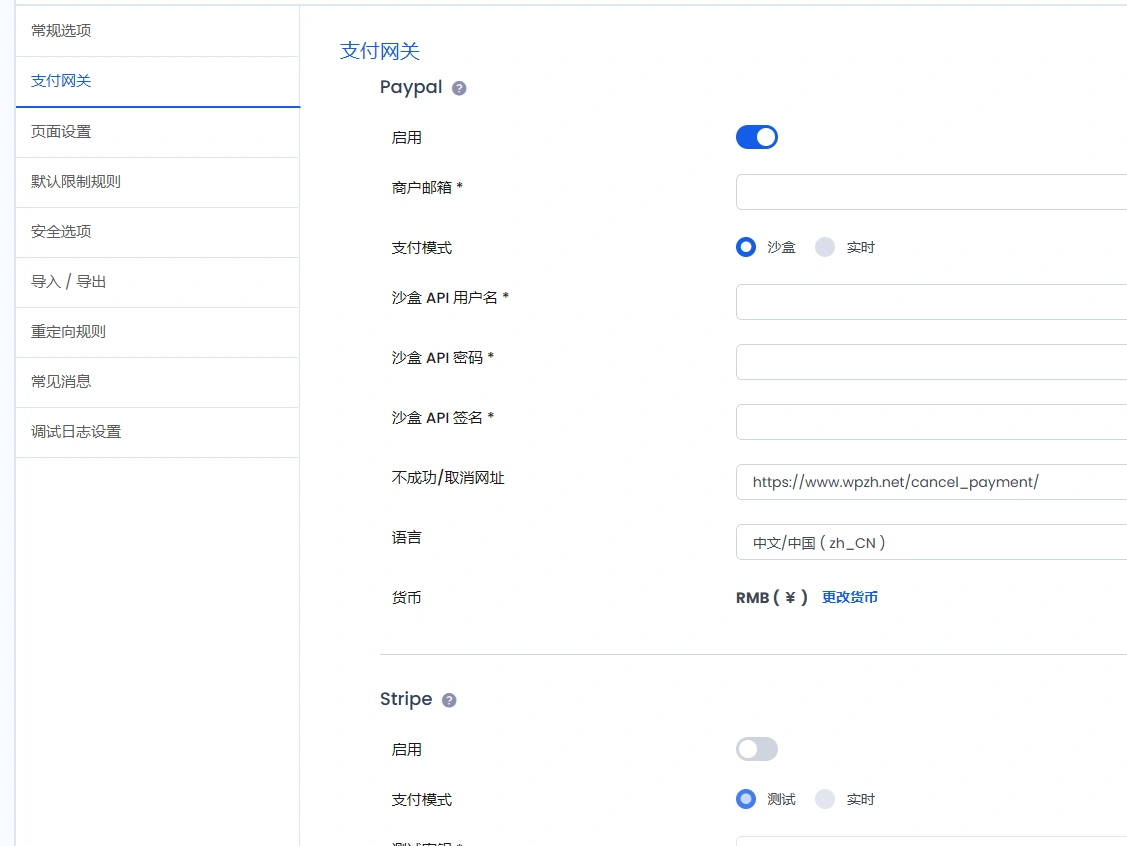Click the 更改货币 link

click(850, 596)
